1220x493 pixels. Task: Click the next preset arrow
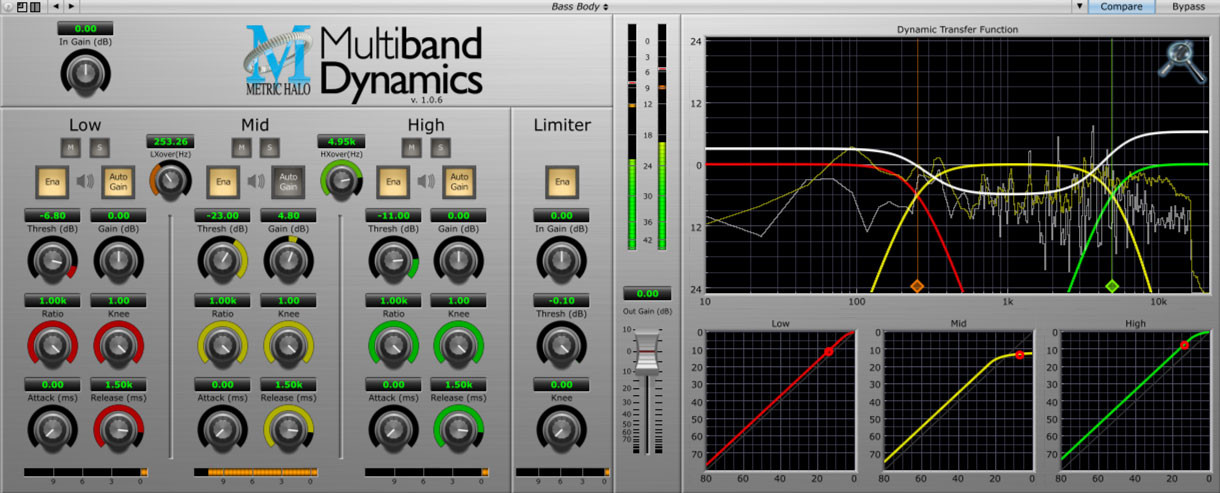69,7
